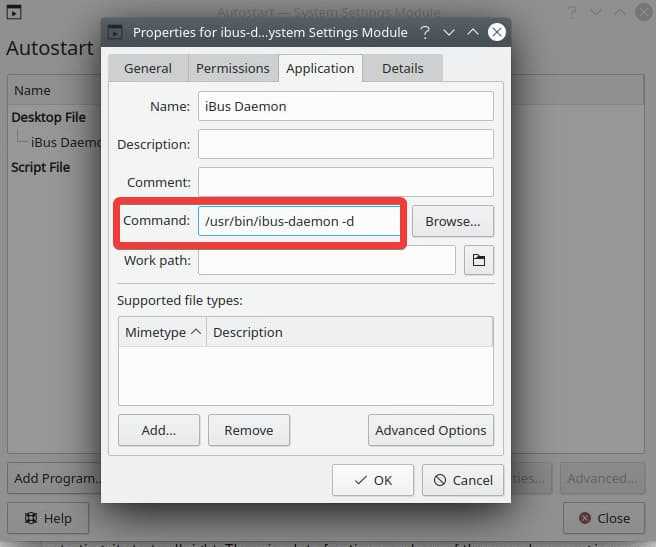Confirm with the OK button
The image size is (656, 547).
[372, 480]
